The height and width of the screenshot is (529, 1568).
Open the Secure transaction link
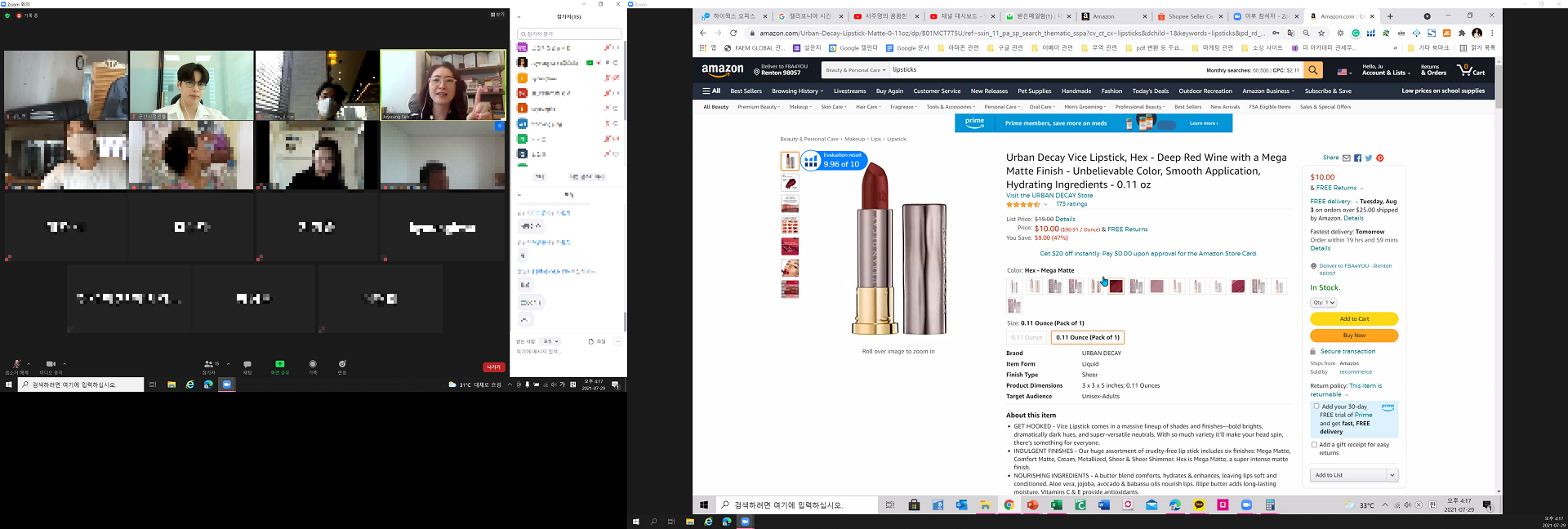(x=1347, y=352)
